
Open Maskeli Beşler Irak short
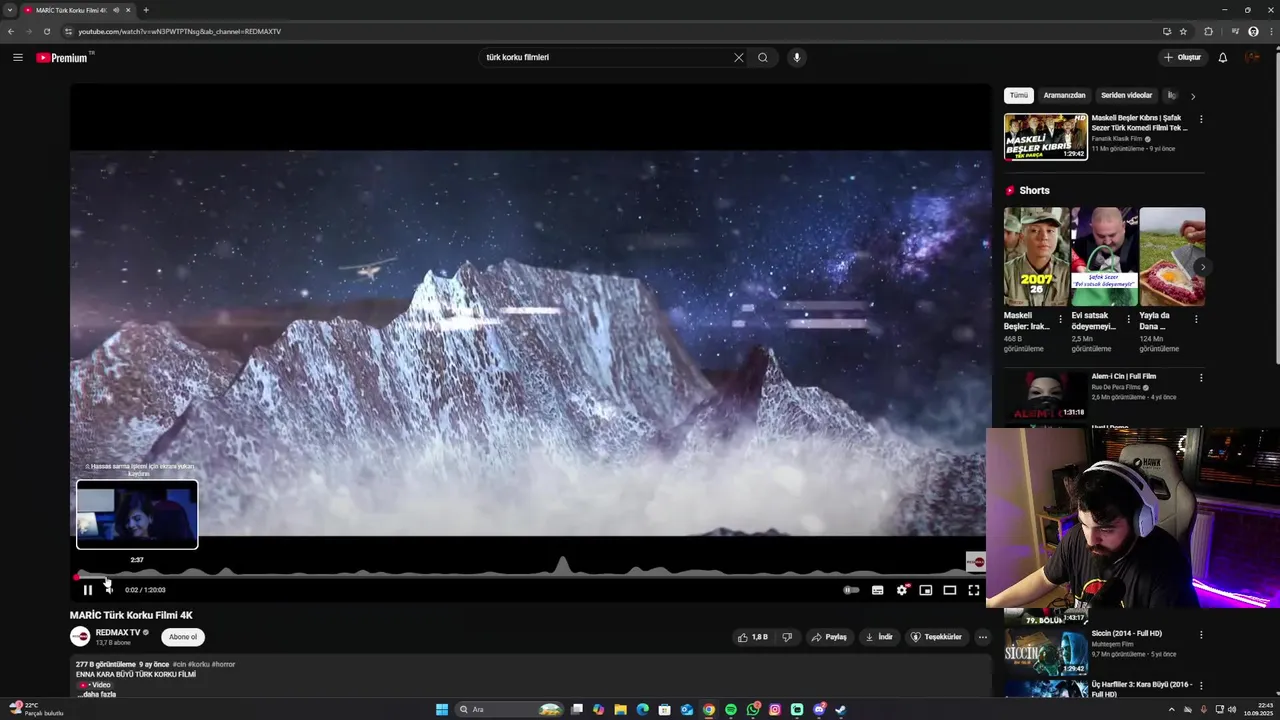coord(1036,256)
